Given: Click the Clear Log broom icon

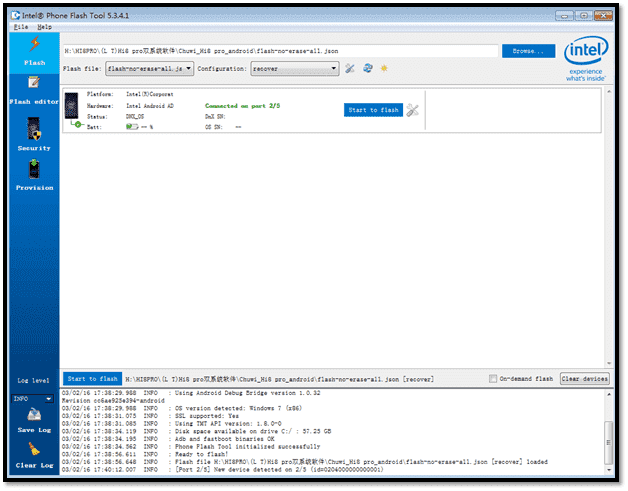Looking at the screenshot, I should (x=34, y=449).
